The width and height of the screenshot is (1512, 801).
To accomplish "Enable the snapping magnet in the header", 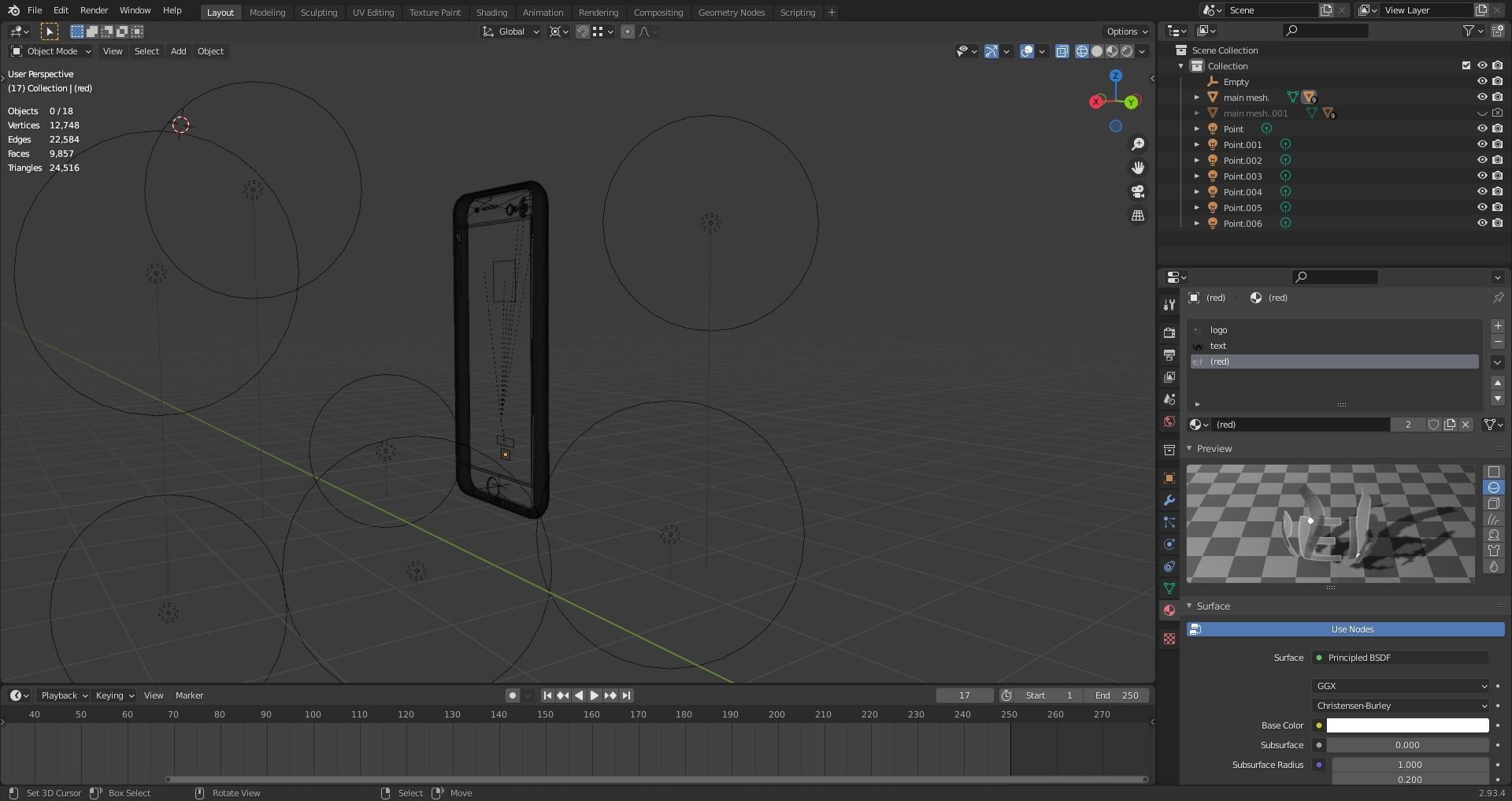I will click(583, 32).
